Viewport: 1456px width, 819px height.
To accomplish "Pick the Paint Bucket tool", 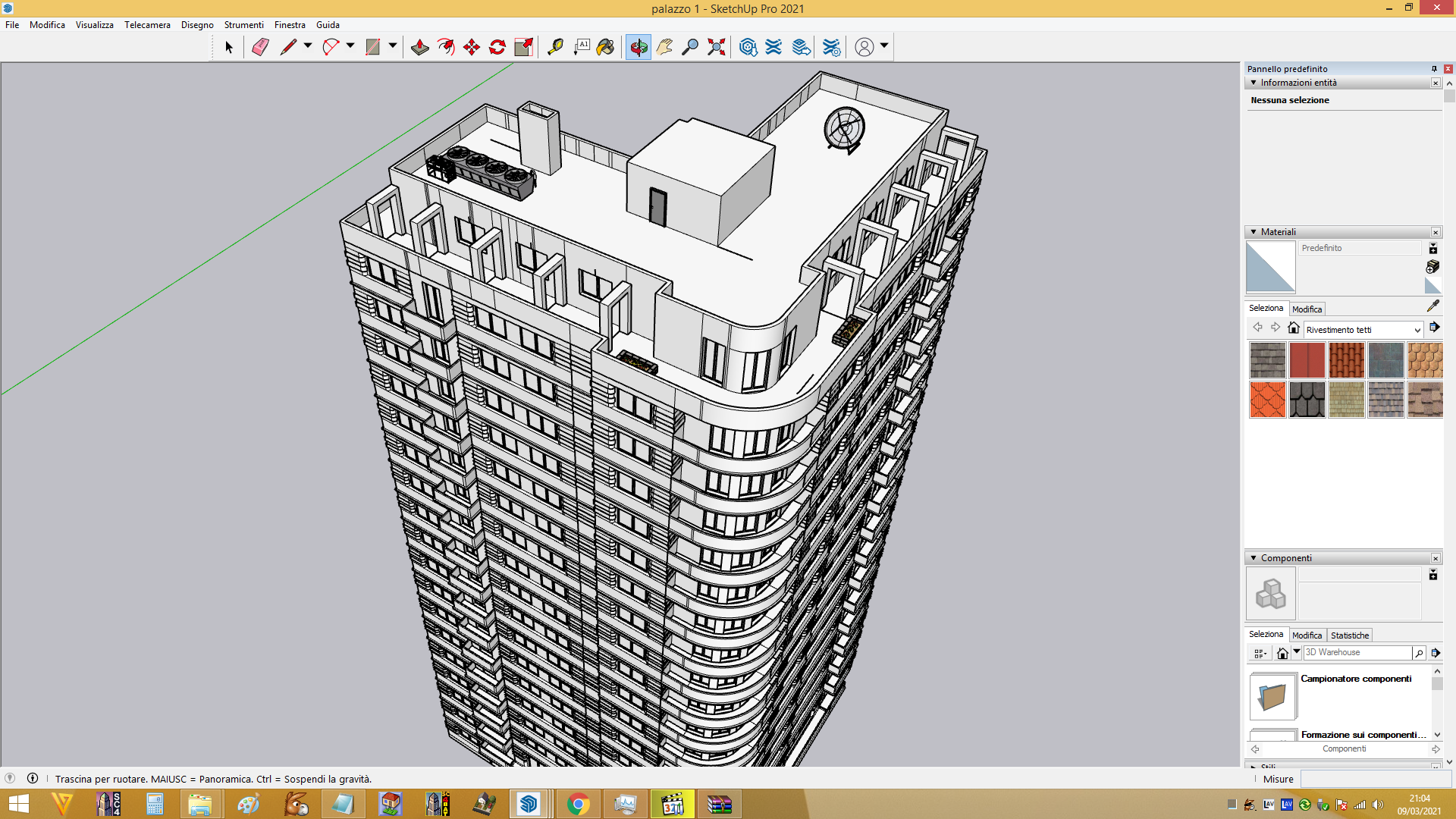I will click(605, 47).
